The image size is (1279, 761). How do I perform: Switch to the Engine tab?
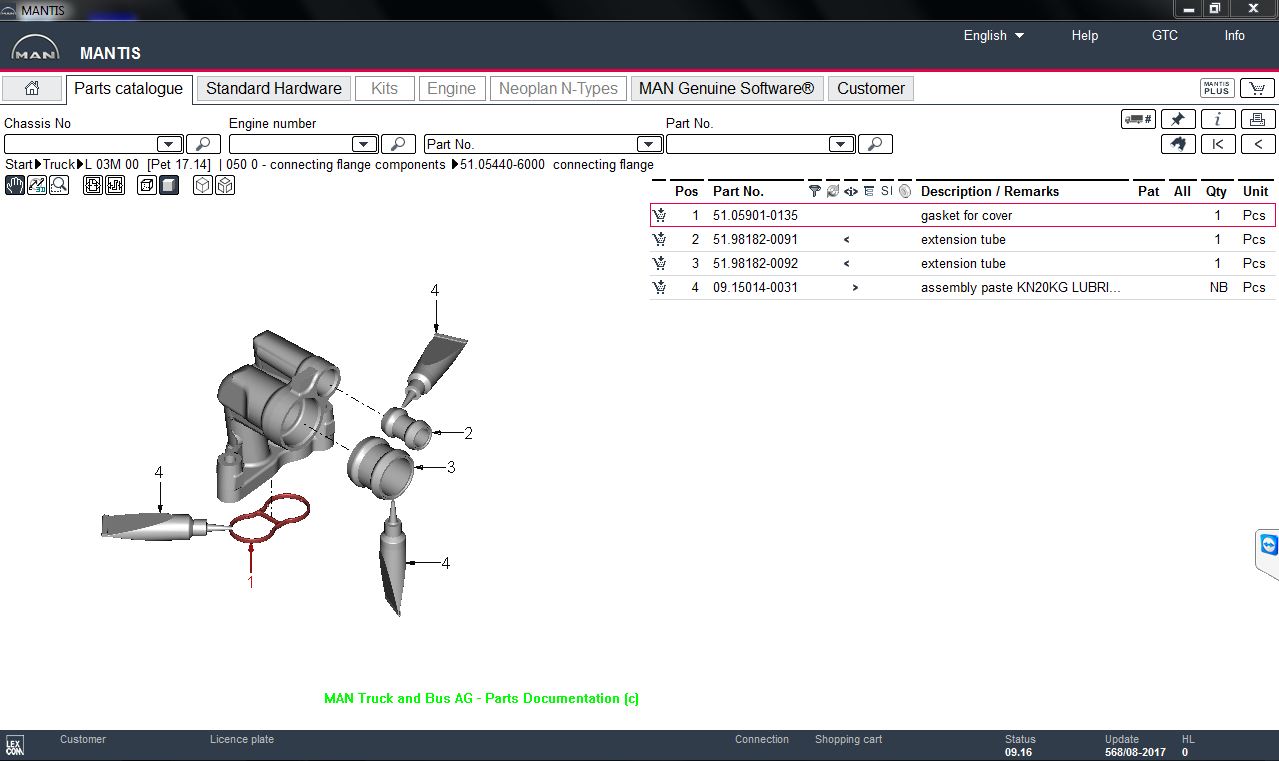451,88
